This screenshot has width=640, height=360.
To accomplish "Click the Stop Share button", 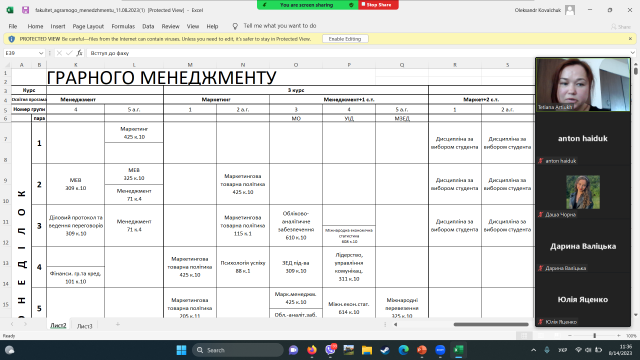I will pyautogui.click(x=378, y=5).
